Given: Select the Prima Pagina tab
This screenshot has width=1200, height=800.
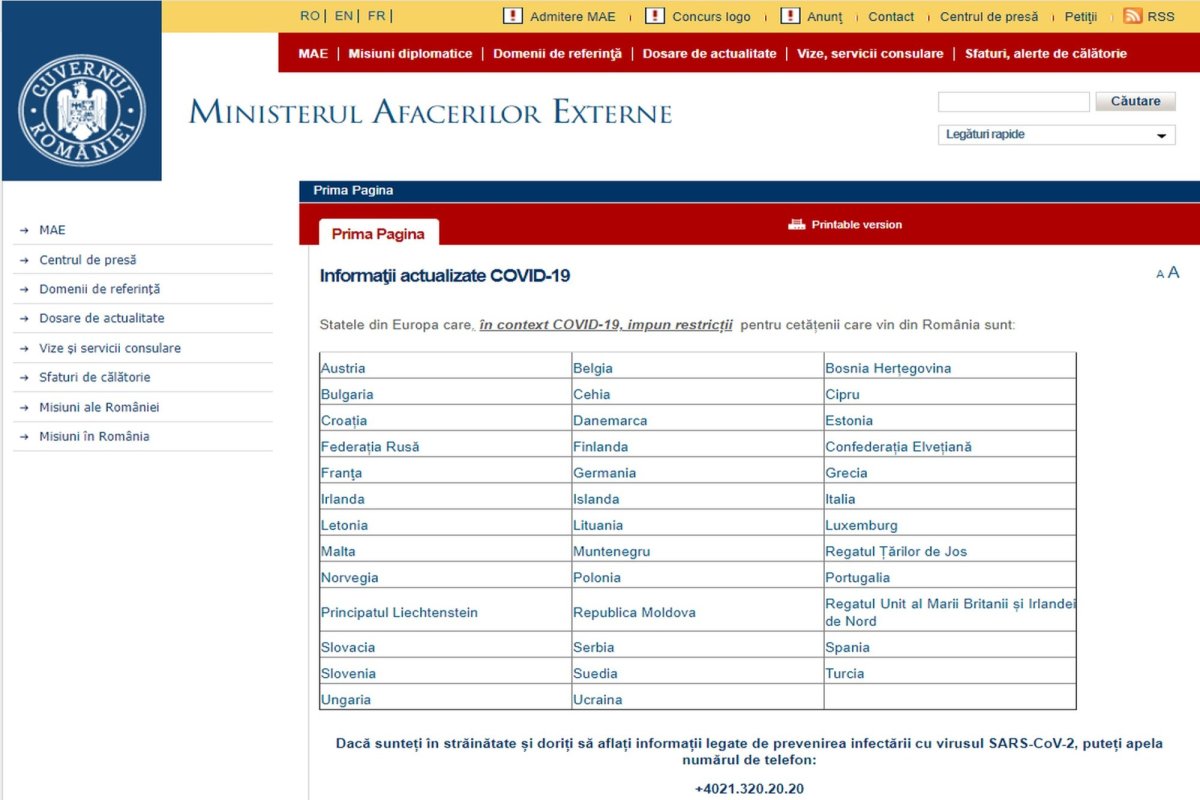Looking at the screenshot, I should (x=378, y=234).
